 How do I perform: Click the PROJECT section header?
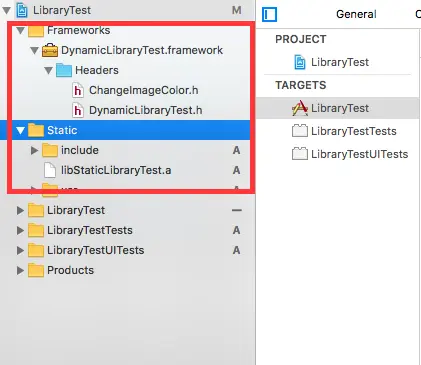click(301, 39)
